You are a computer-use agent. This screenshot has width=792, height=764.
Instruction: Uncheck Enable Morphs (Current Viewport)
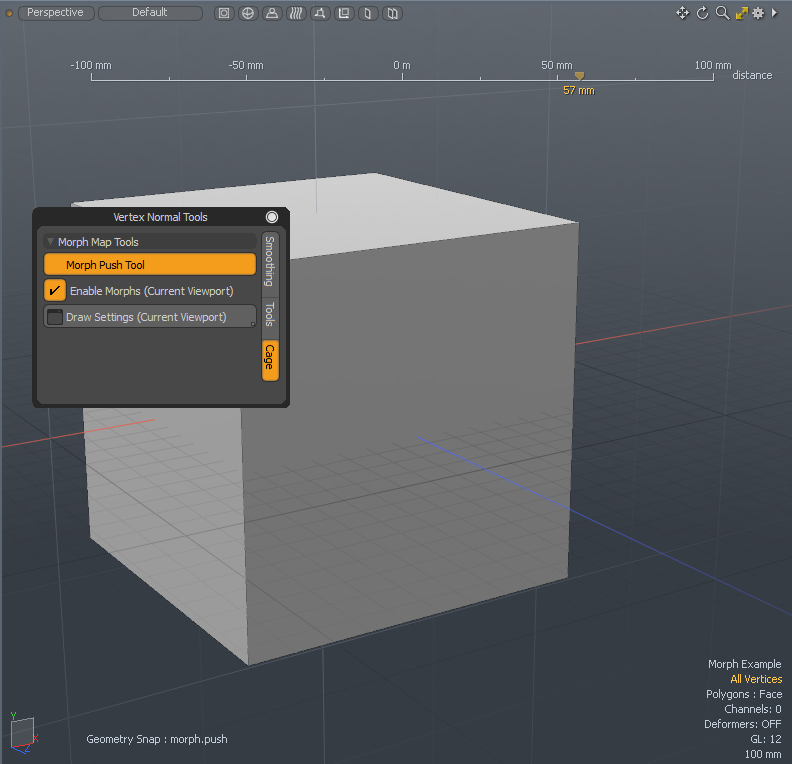56,291
